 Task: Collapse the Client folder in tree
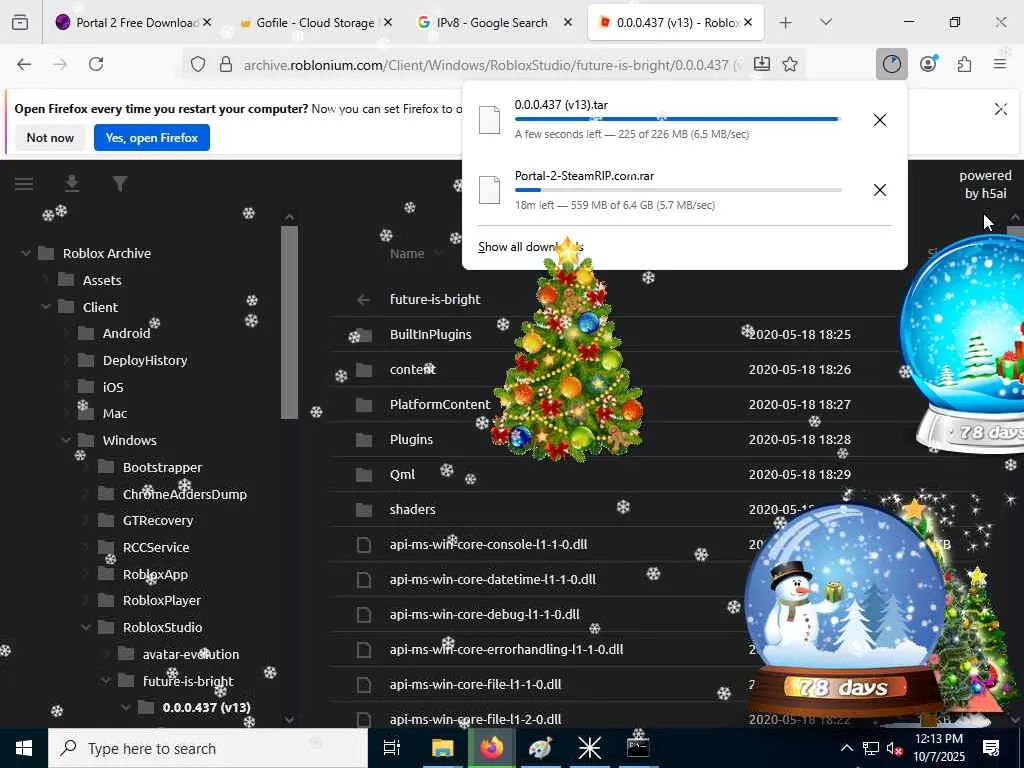pyautogui.click(x=46, y=307)
